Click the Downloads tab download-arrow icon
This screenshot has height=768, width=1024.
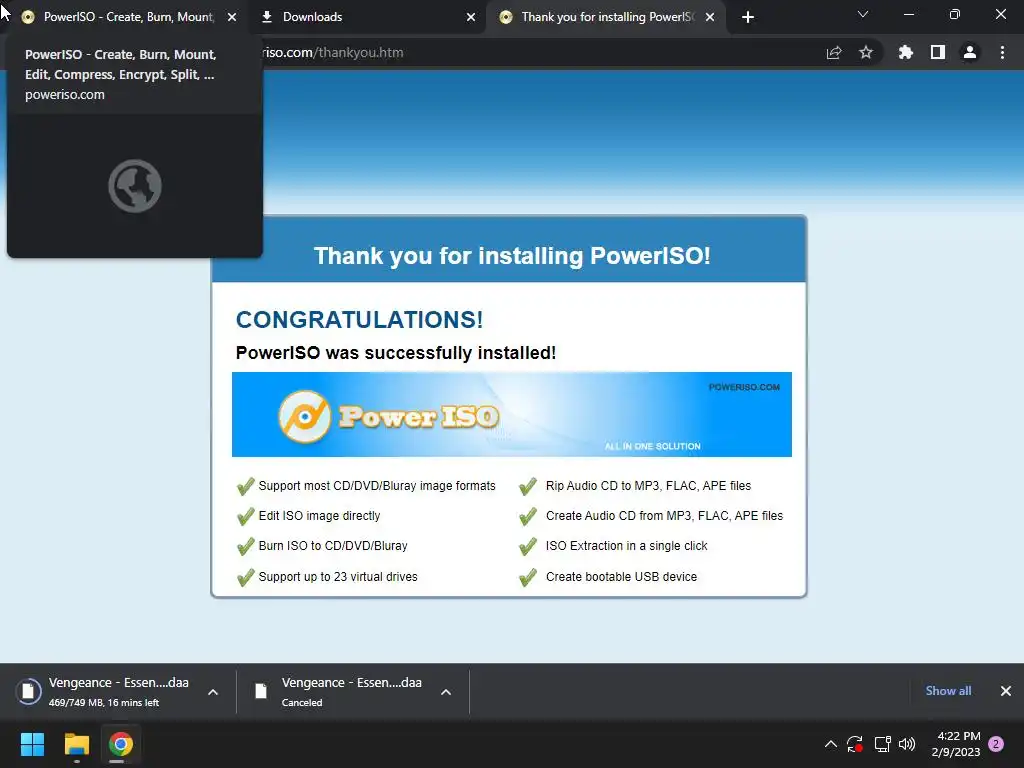pos(266,17)
